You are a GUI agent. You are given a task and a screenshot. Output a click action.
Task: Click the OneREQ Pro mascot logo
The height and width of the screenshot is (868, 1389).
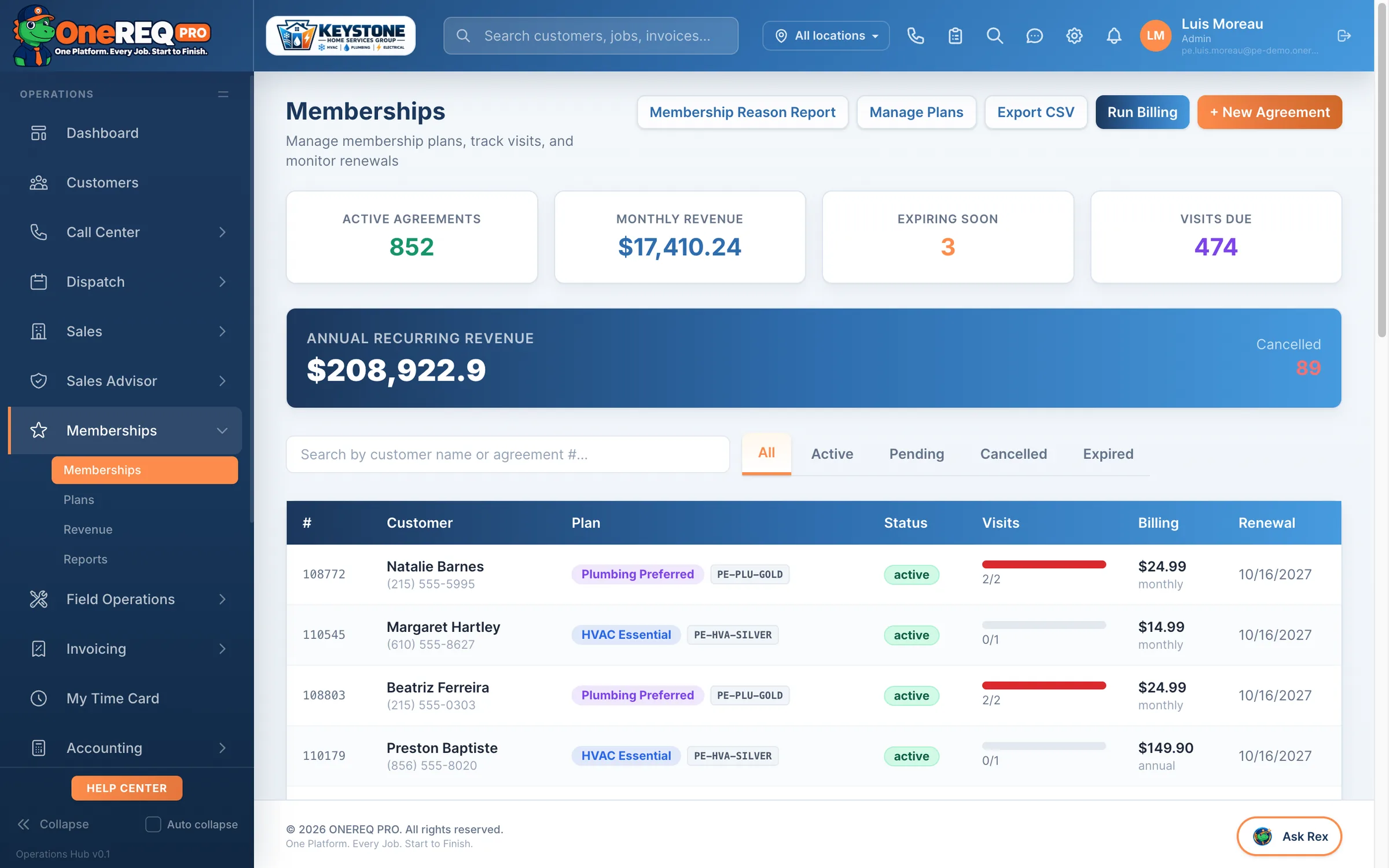pyautogui.click(x=111, y=36)
